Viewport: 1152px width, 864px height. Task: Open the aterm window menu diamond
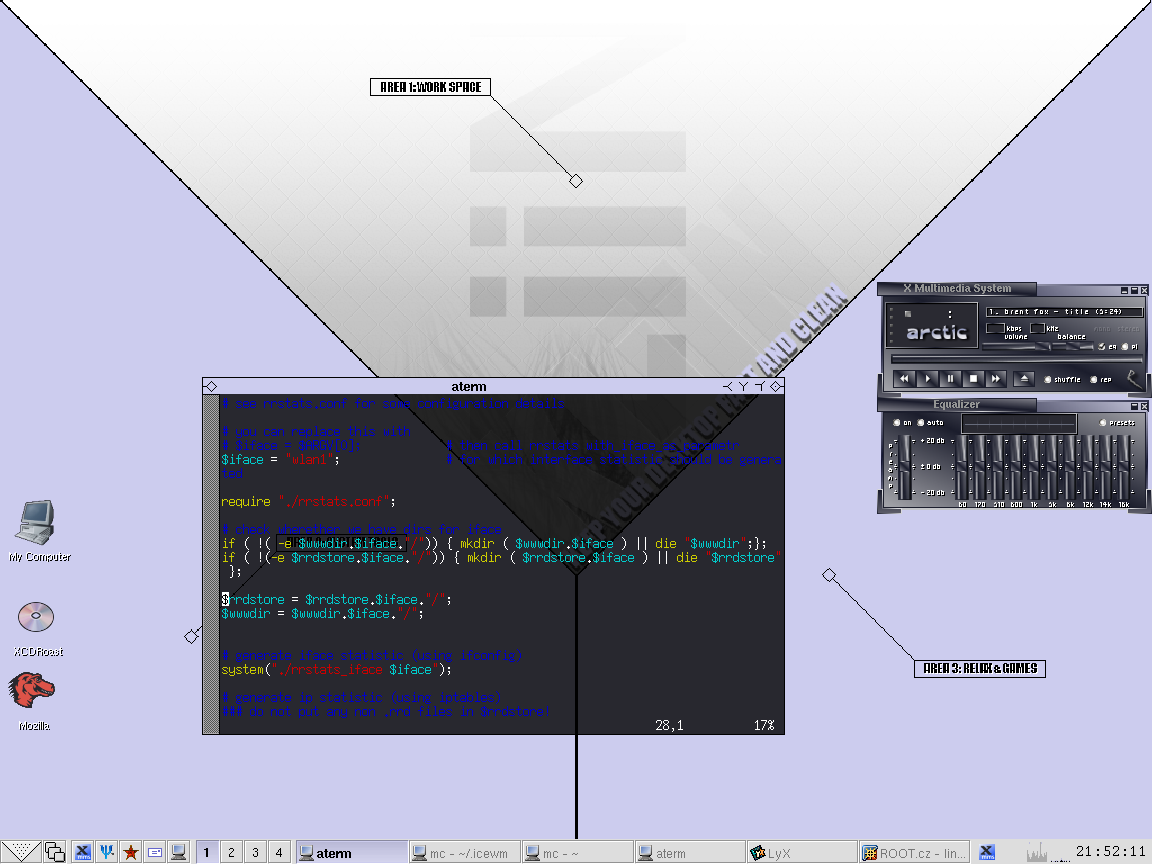click(x=211, y=386)
